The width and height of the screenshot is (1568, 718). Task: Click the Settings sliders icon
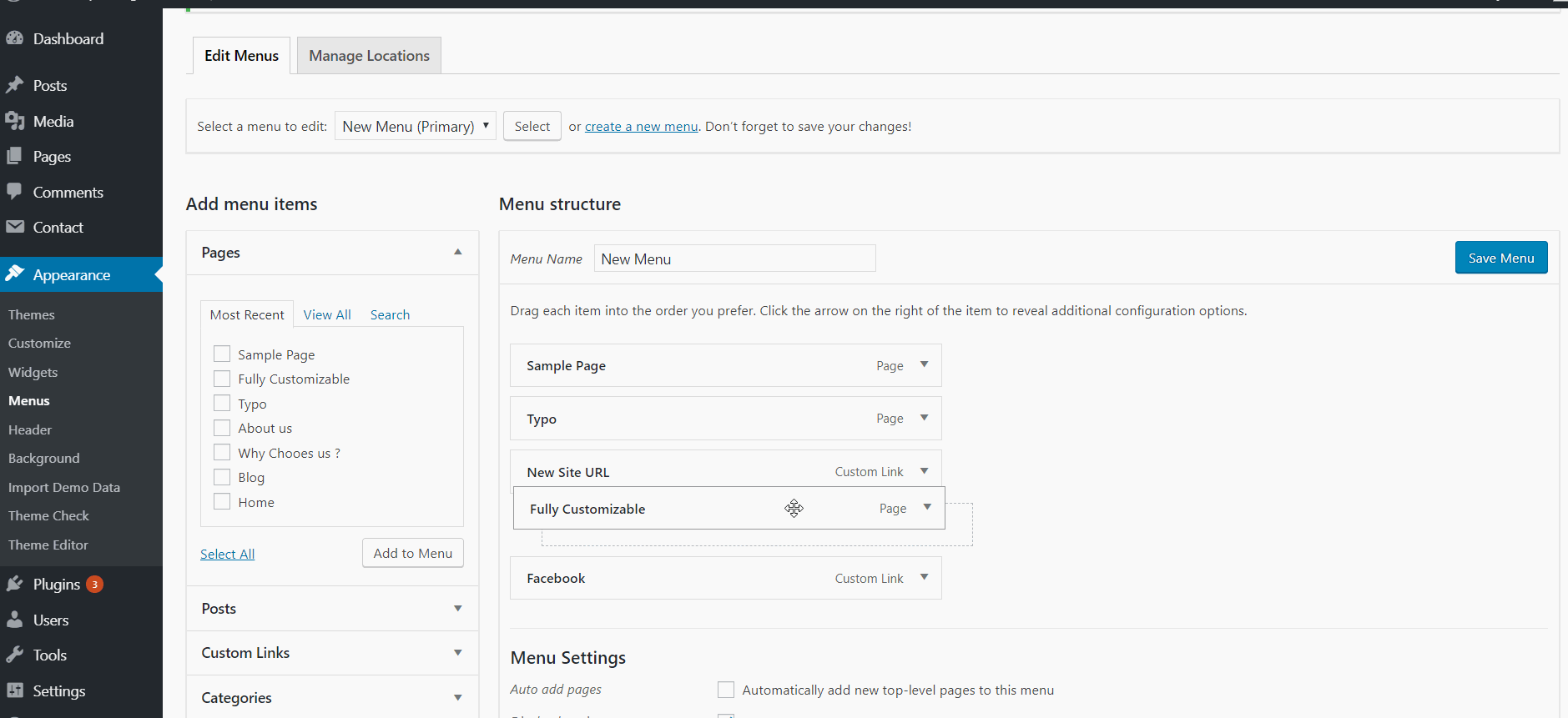15,690
